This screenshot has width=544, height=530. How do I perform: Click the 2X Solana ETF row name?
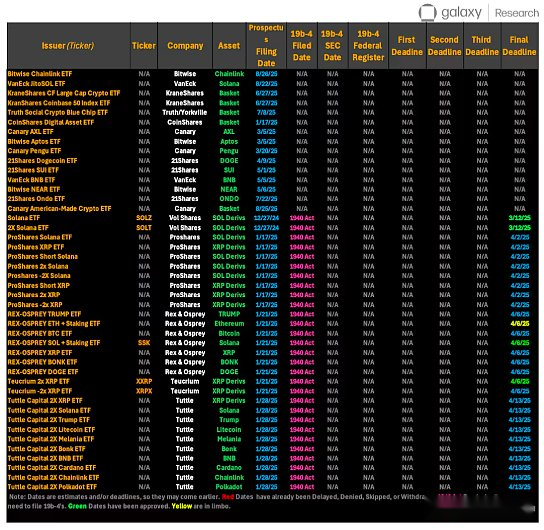click(28, 228)
